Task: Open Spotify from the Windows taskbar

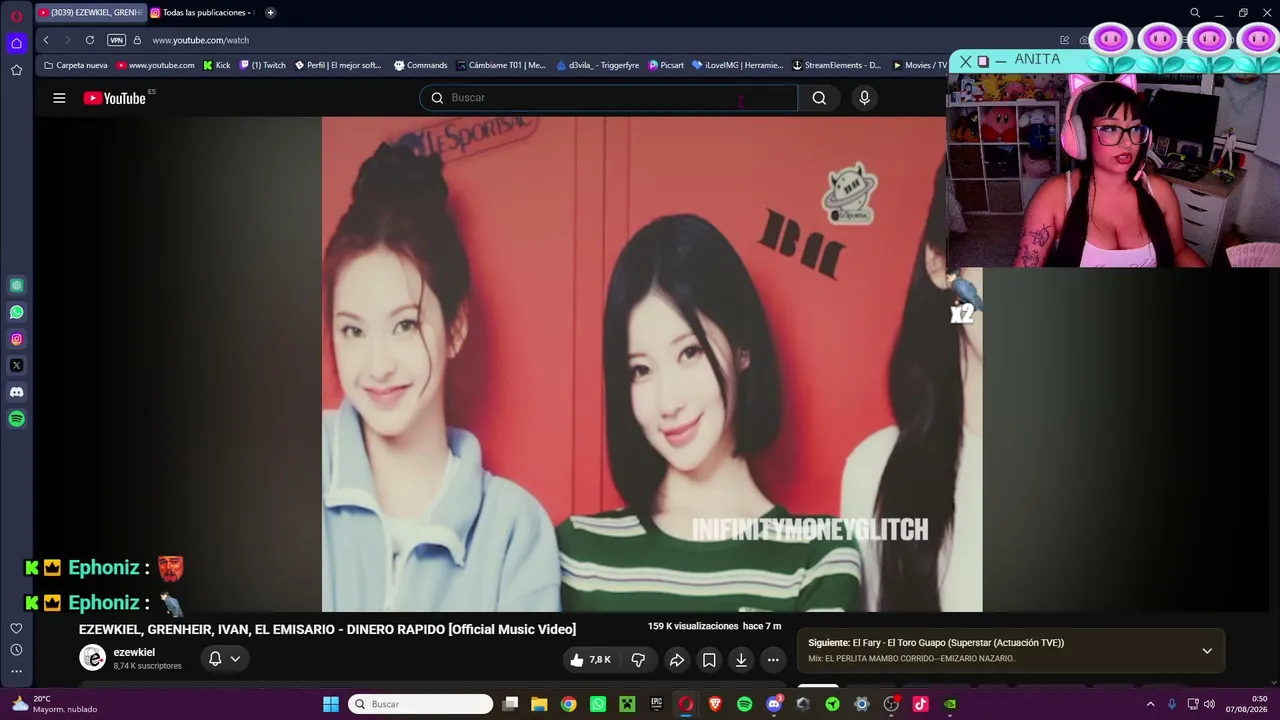Action: [x=744, y=704]
